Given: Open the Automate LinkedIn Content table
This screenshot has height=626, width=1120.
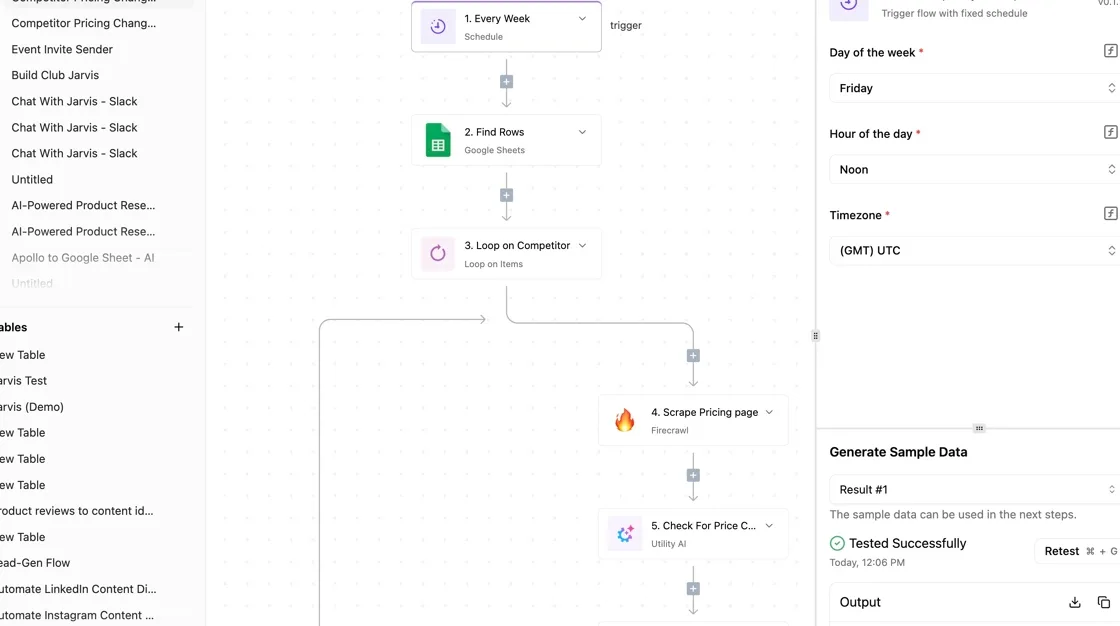Looking at the screenshot, I should [x=78, y=589].
